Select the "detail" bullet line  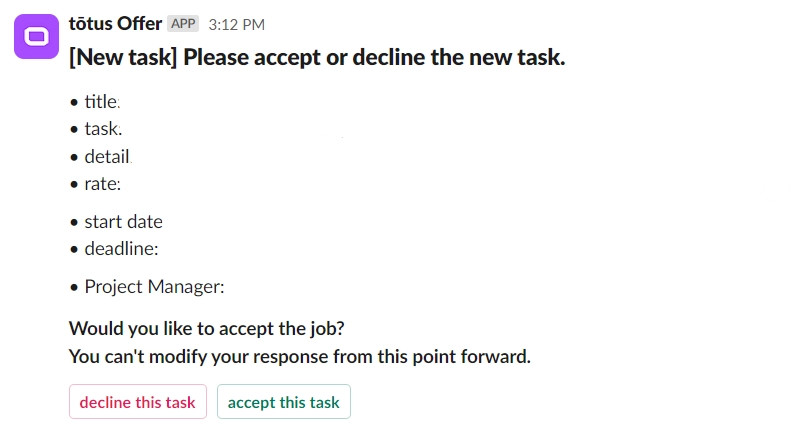[106, 157]
